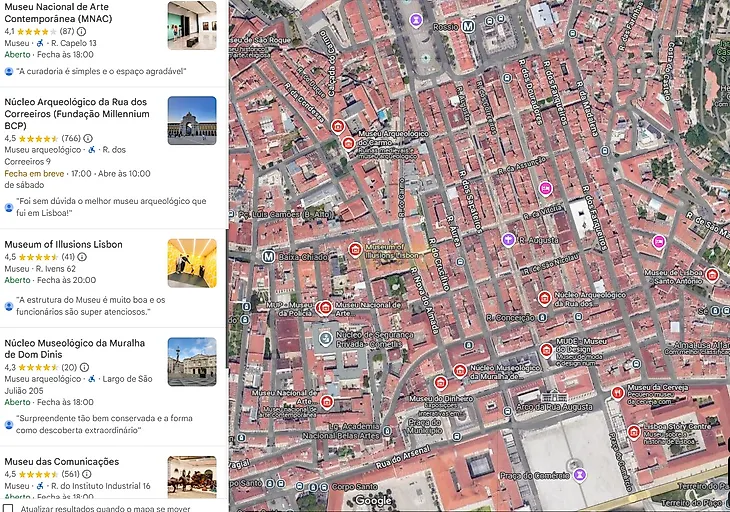Click the Museu do Dinheiro map pin
This screenshot has height=512, width=730.
pos(440,383)
